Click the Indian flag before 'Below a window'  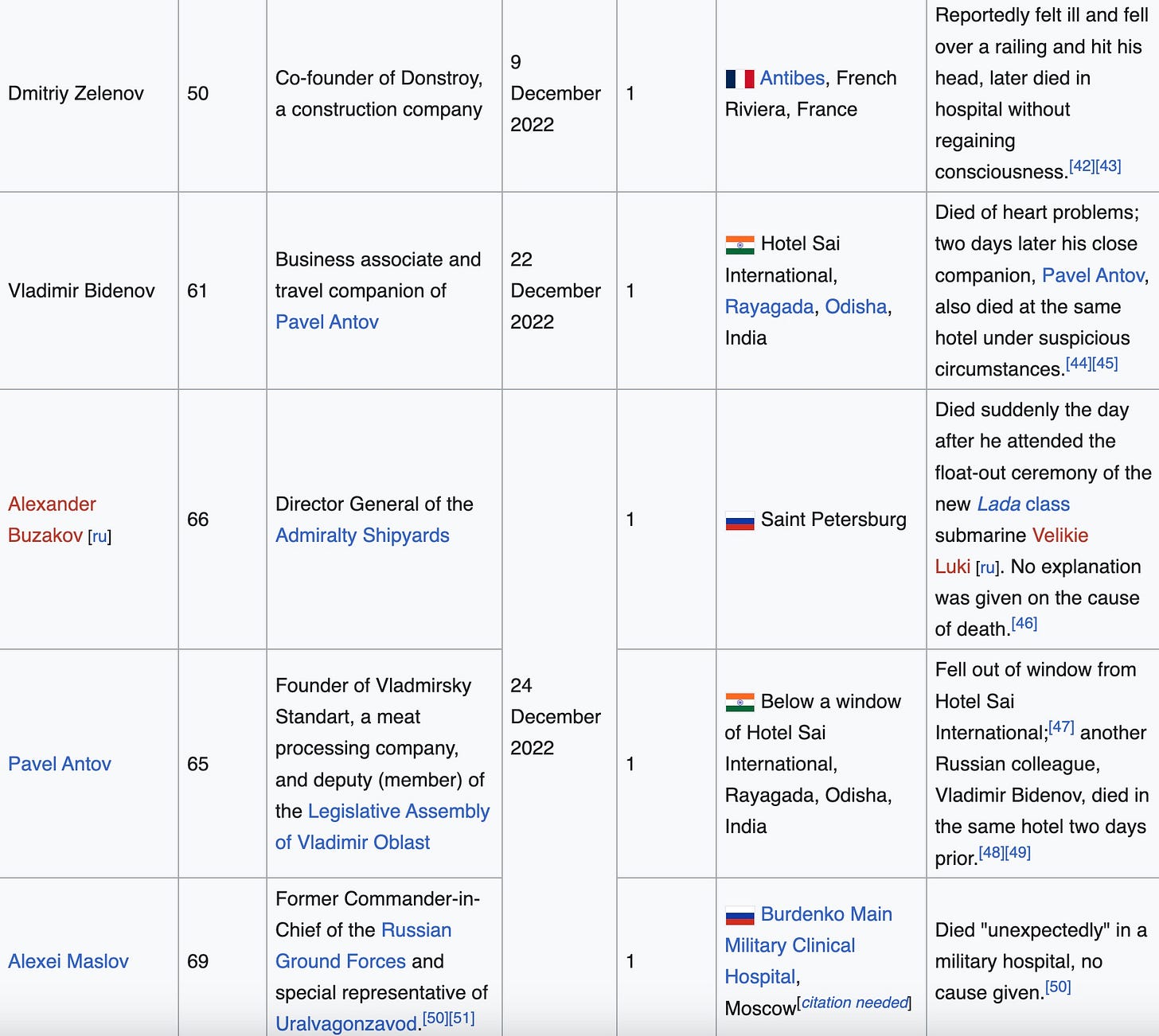tap(739, 703)
